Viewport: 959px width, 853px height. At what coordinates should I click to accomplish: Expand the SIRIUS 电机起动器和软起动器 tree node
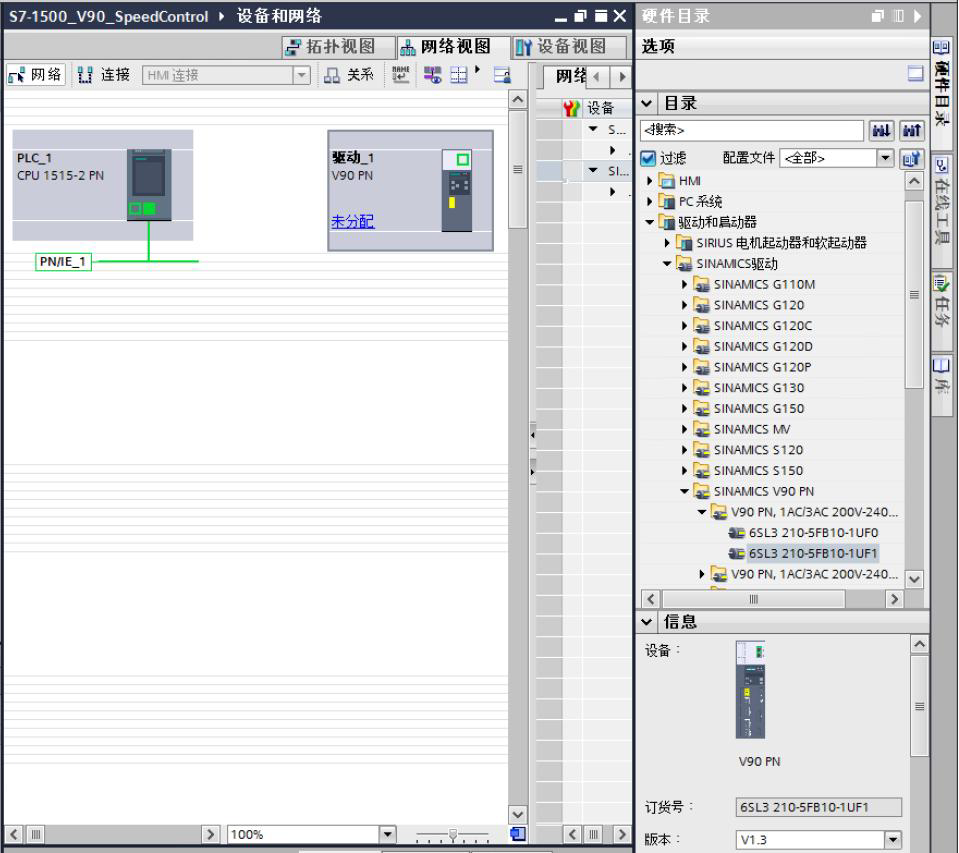pyautogui.click(x=667, y=243)
